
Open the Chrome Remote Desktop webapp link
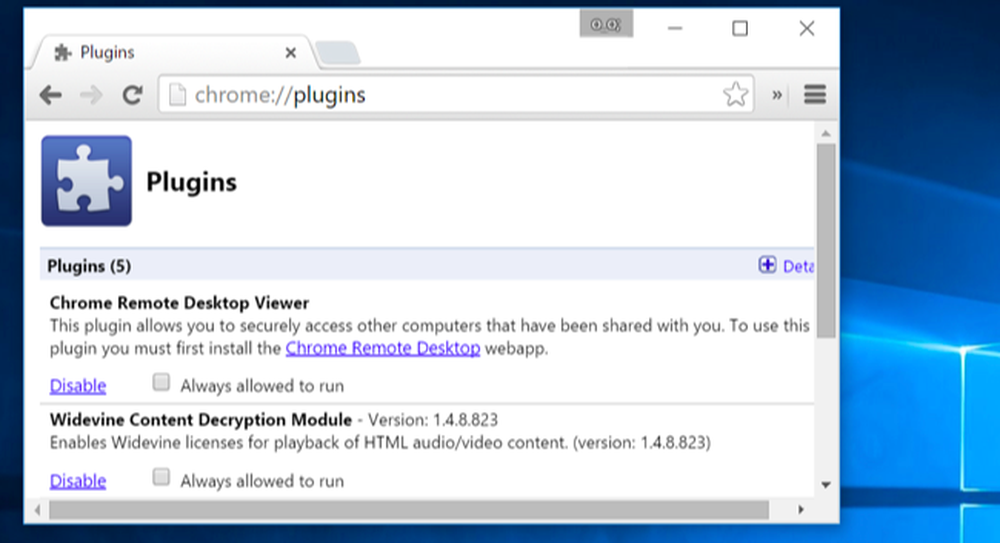point(383,348)
